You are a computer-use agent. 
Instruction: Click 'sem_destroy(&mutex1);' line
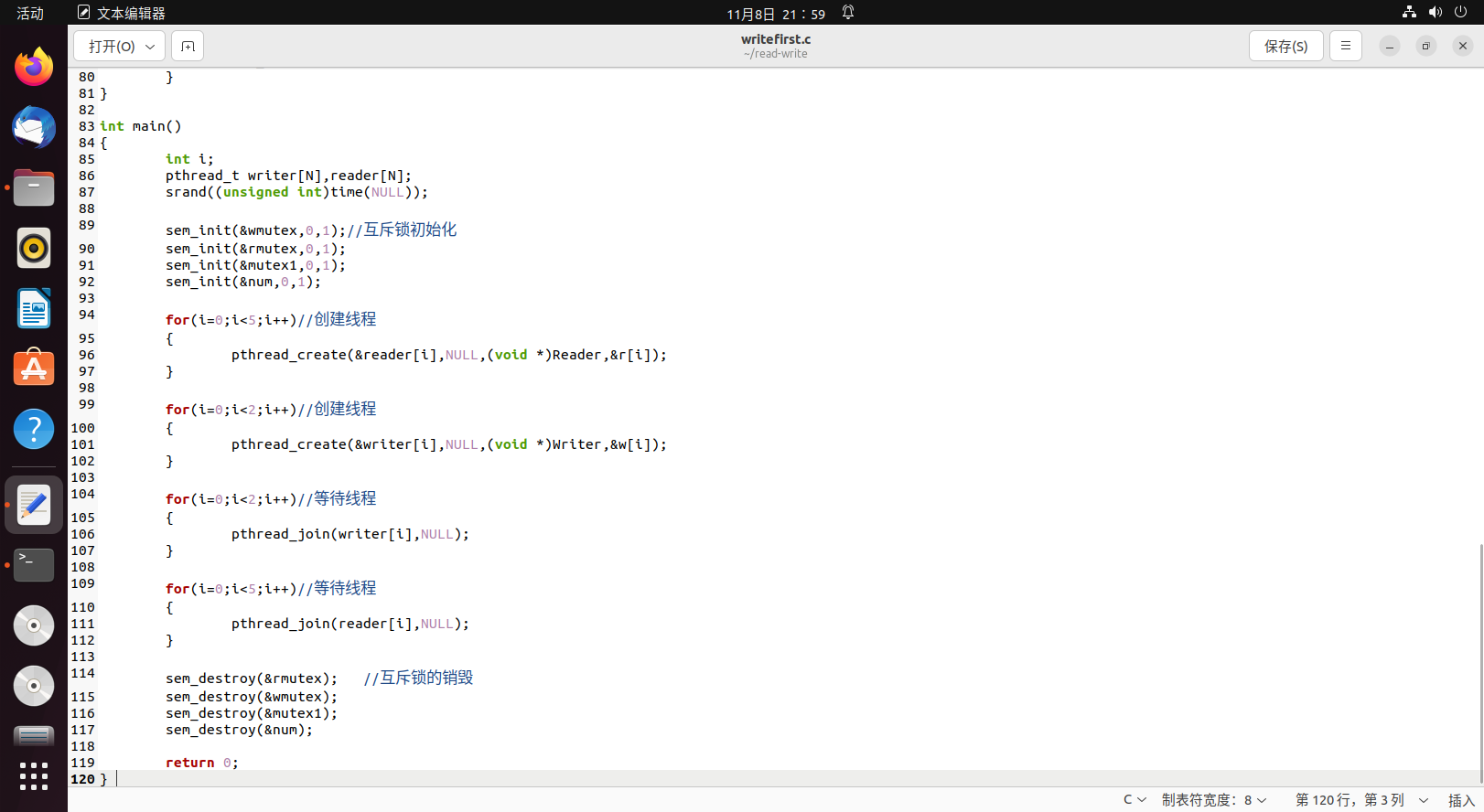pyautogui.click(x=252, y=713)
